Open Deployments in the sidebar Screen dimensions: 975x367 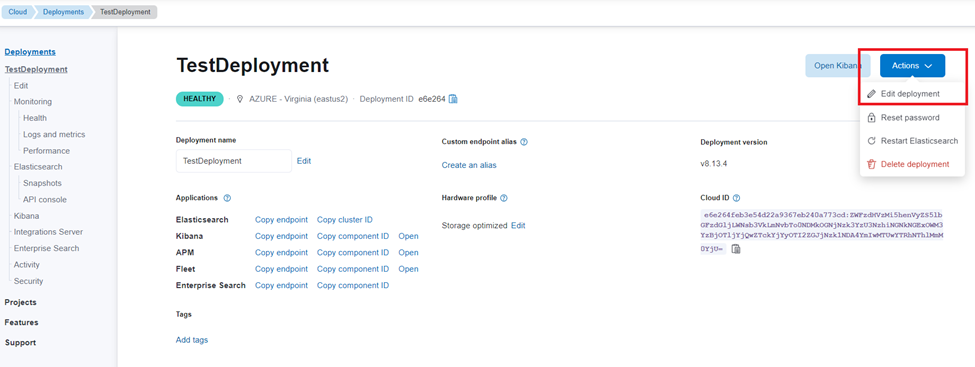tap(30, 52)
